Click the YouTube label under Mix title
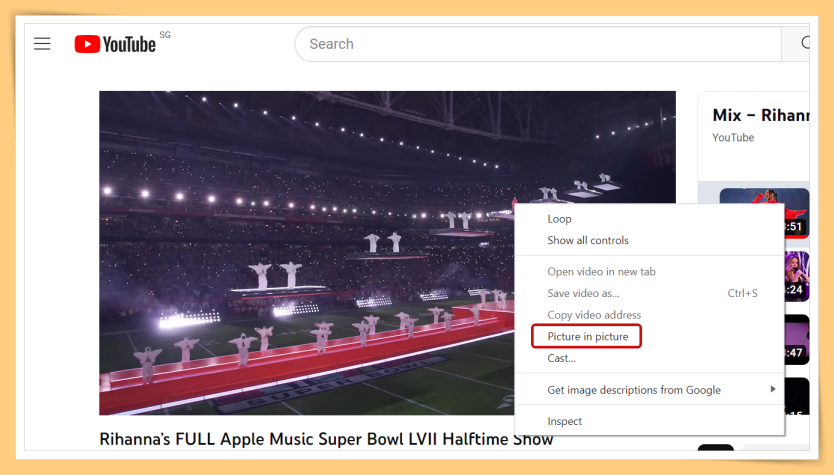This screenshot has height=475, width=834. pyautogui.click(x=733, y=138)
